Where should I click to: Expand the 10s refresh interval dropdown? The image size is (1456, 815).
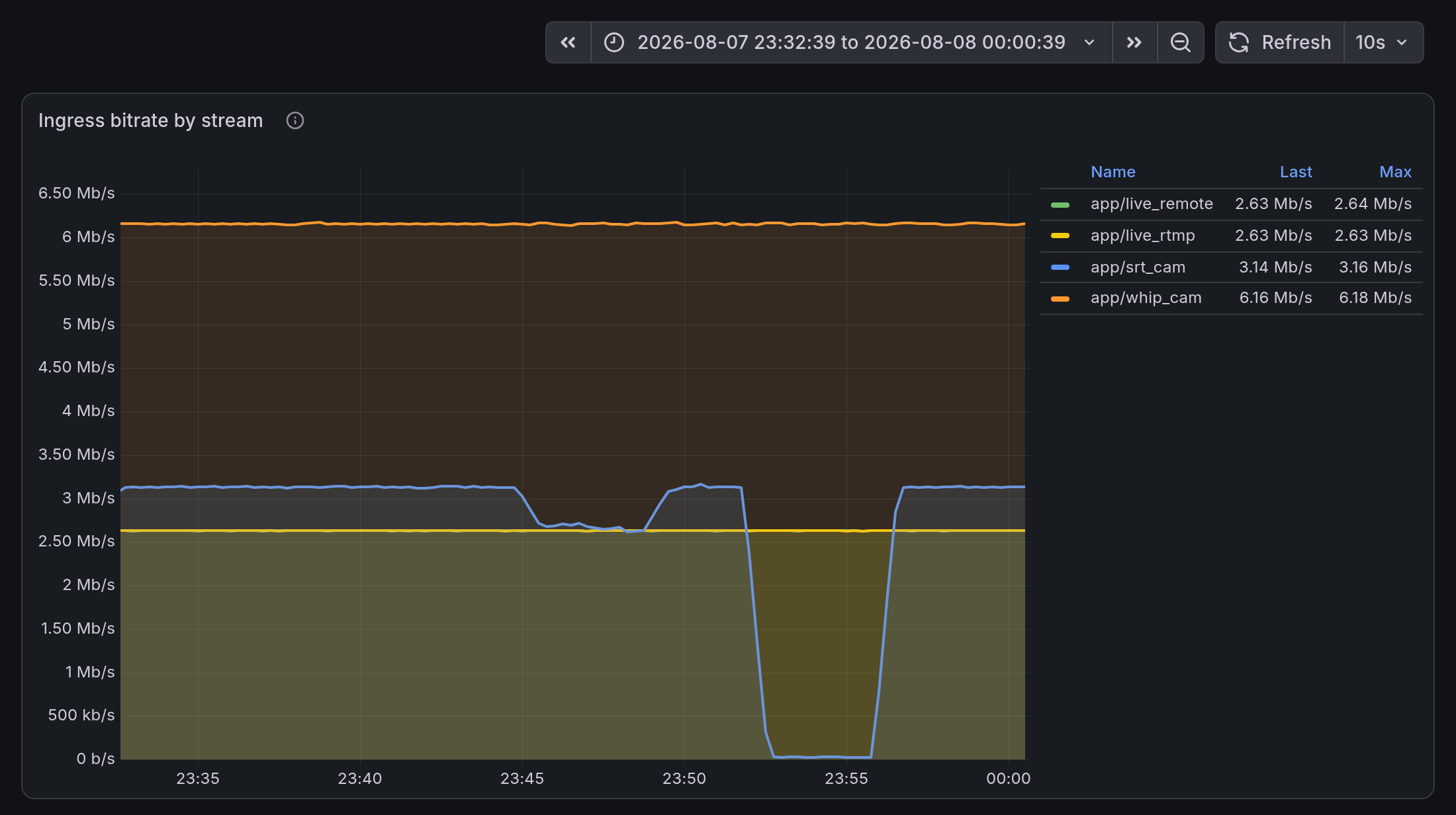tap(1383, 42)
